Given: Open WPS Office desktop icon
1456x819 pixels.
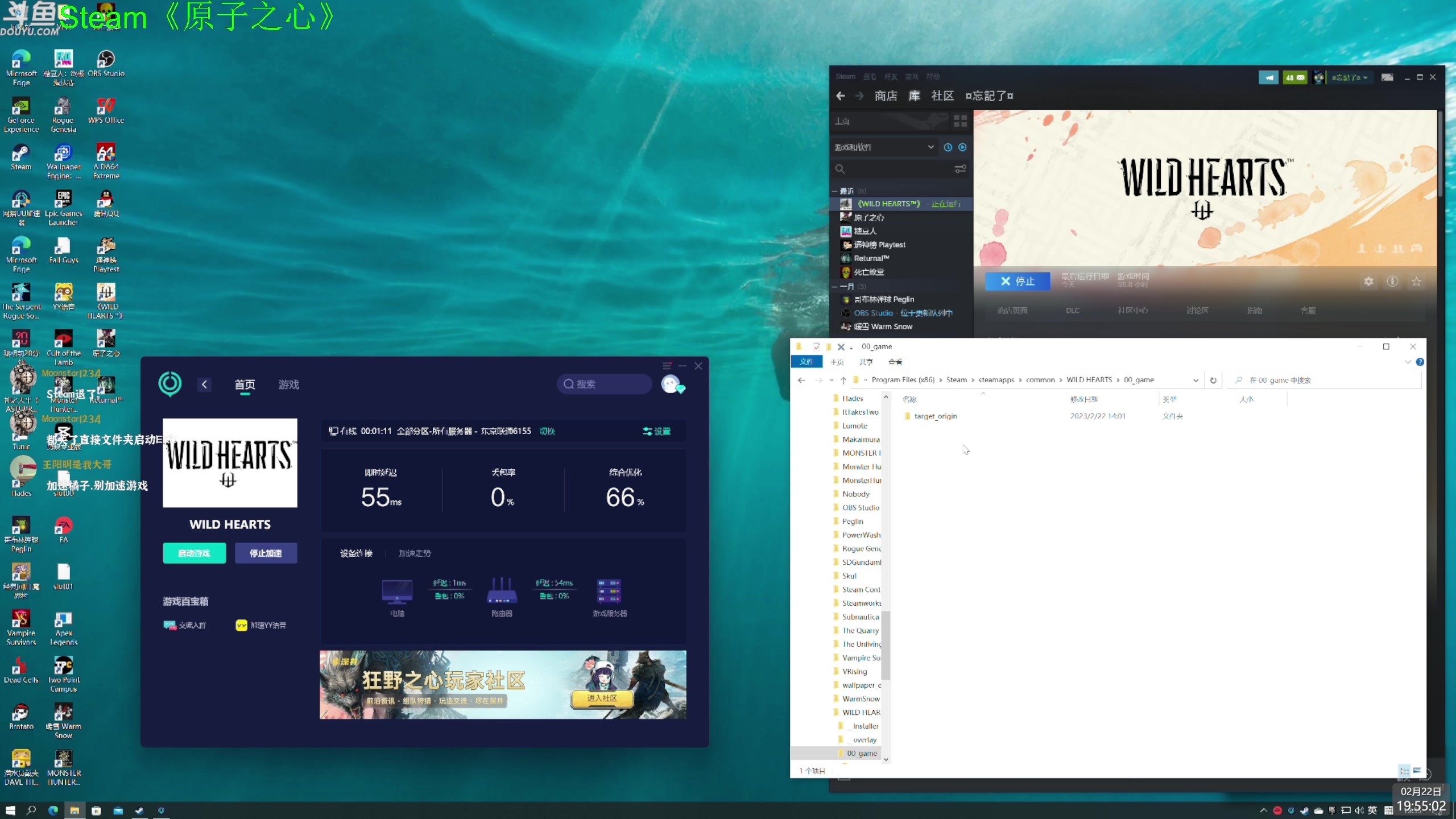Looking at the screenshot, I should coord(106,110).
